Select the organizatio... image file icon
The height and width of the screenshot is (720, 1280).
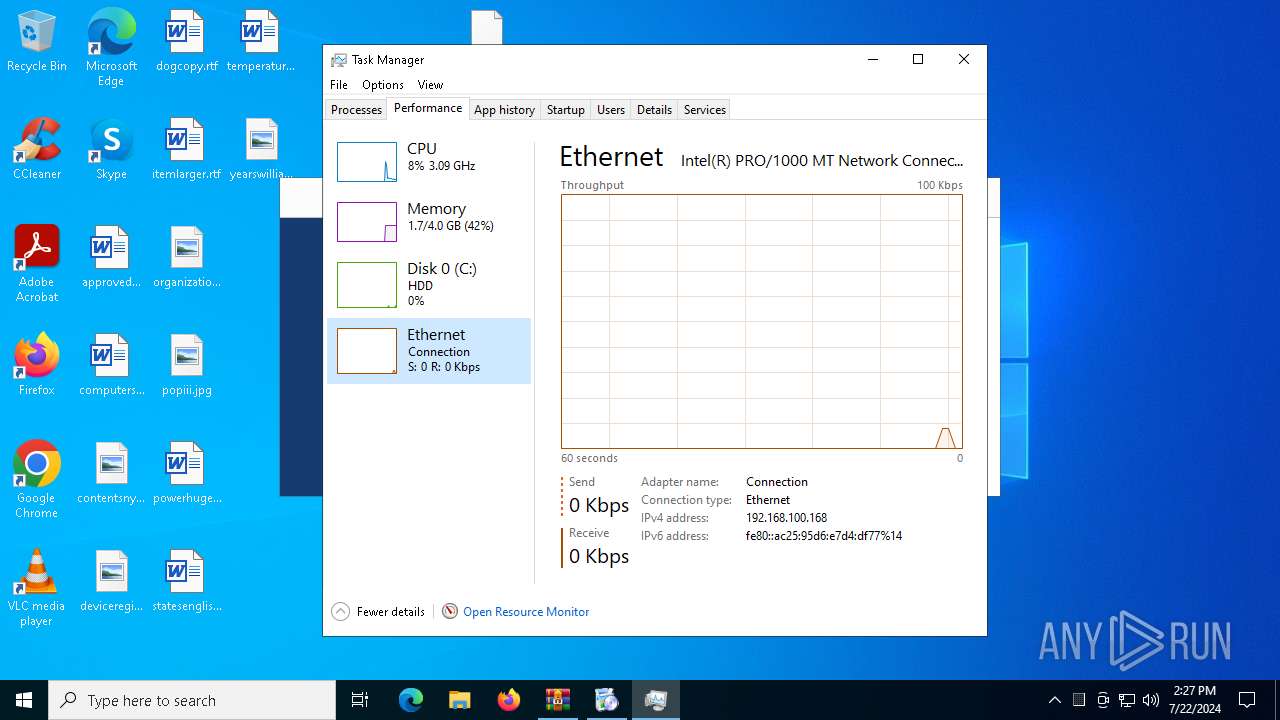[186, 258]
